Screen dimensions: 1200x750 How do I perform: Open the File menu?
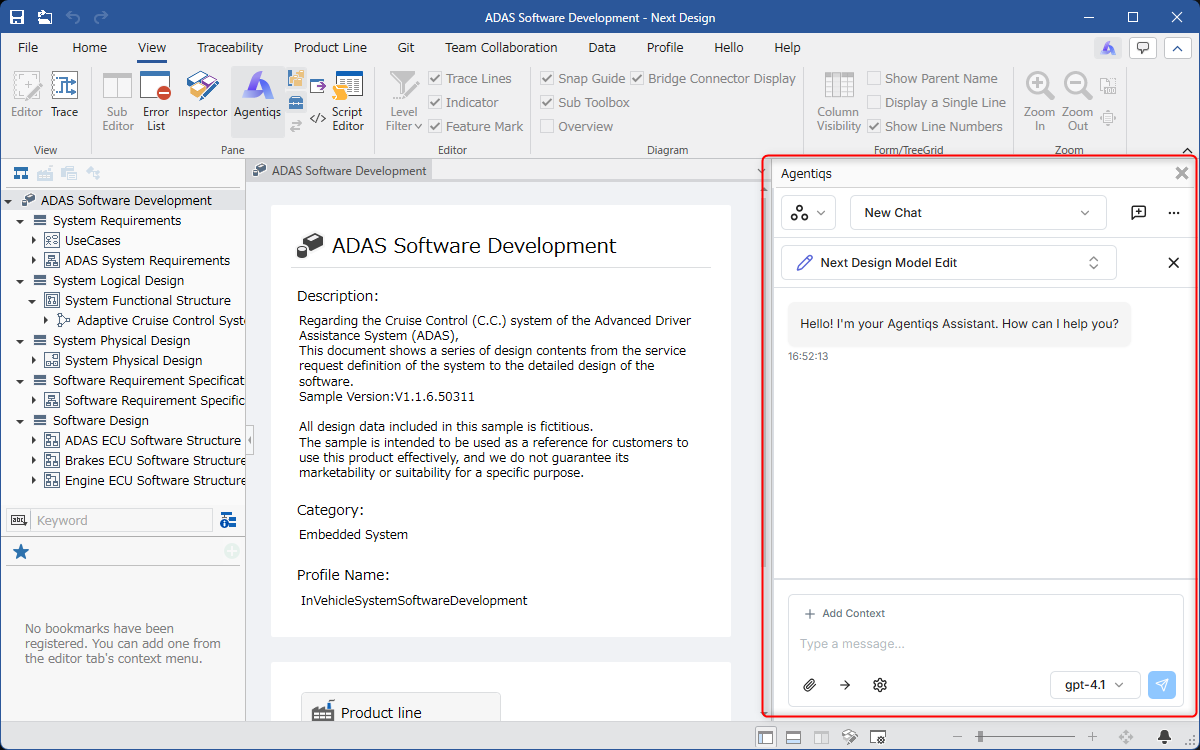[28, 47]
